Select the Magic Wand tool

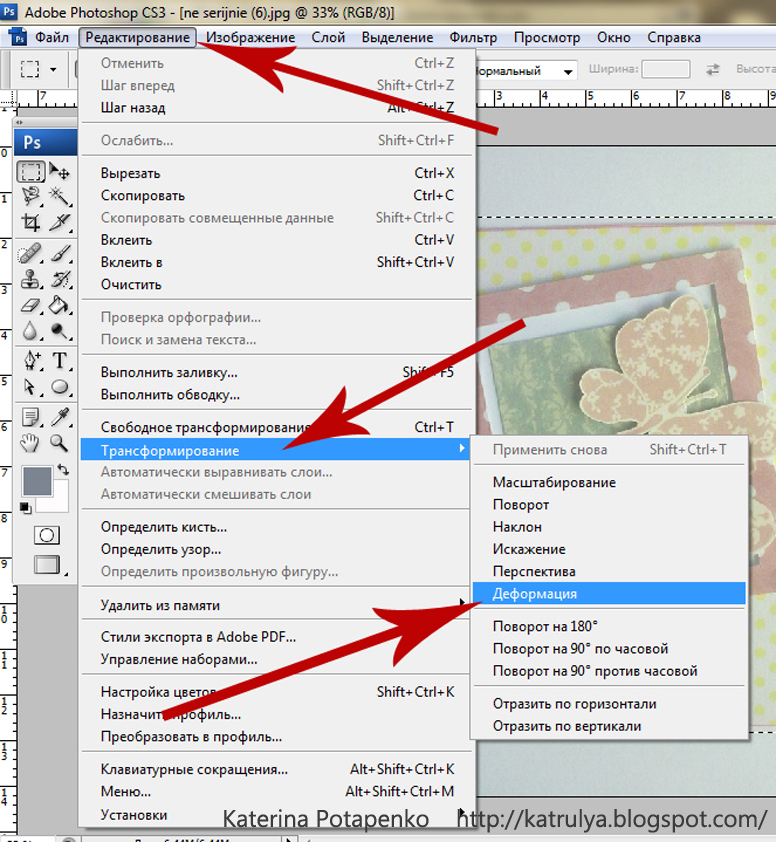[60, 196]
